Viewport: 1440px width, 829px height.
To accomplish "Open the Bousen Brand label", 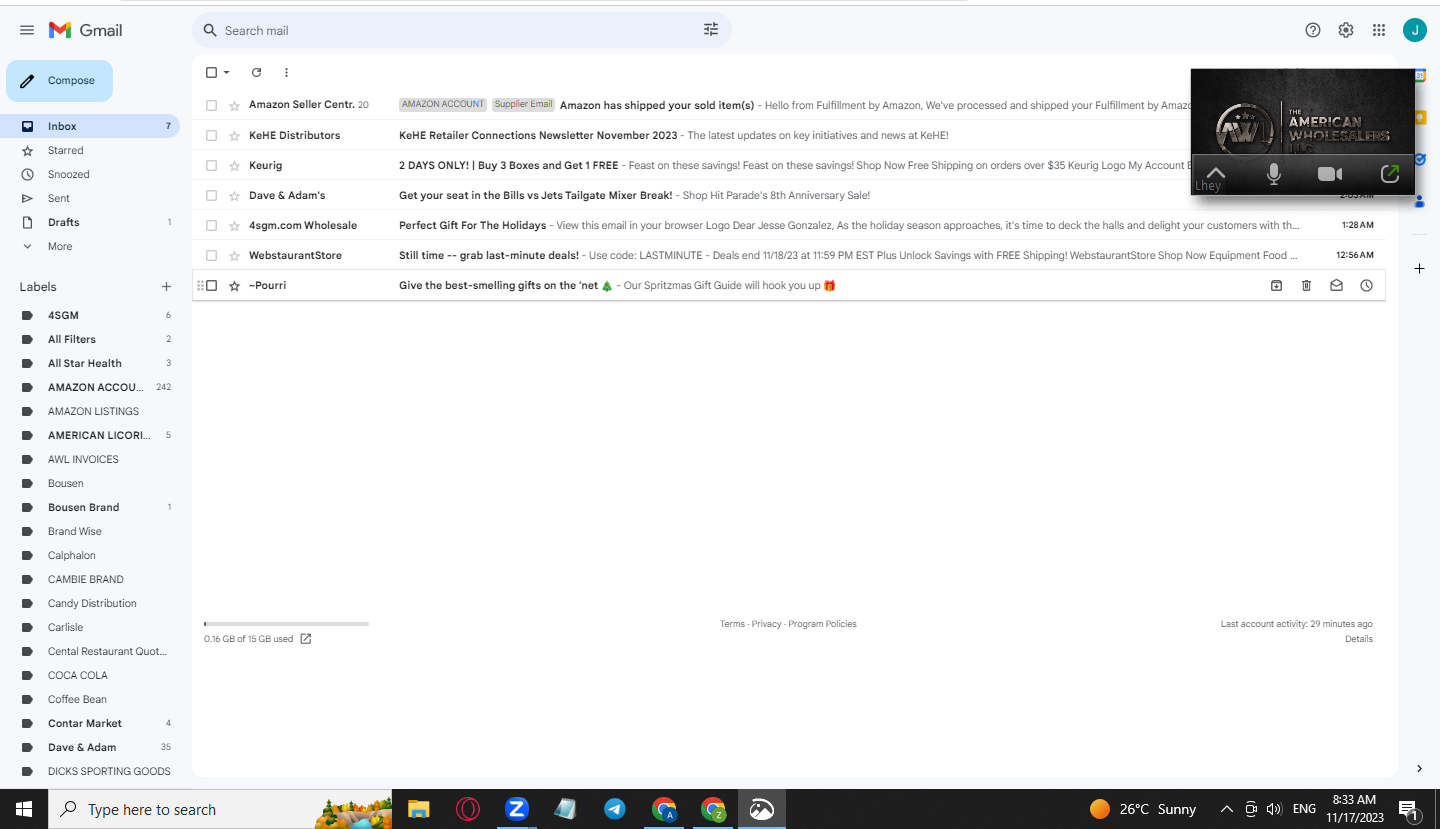I will tap(90, 507).
